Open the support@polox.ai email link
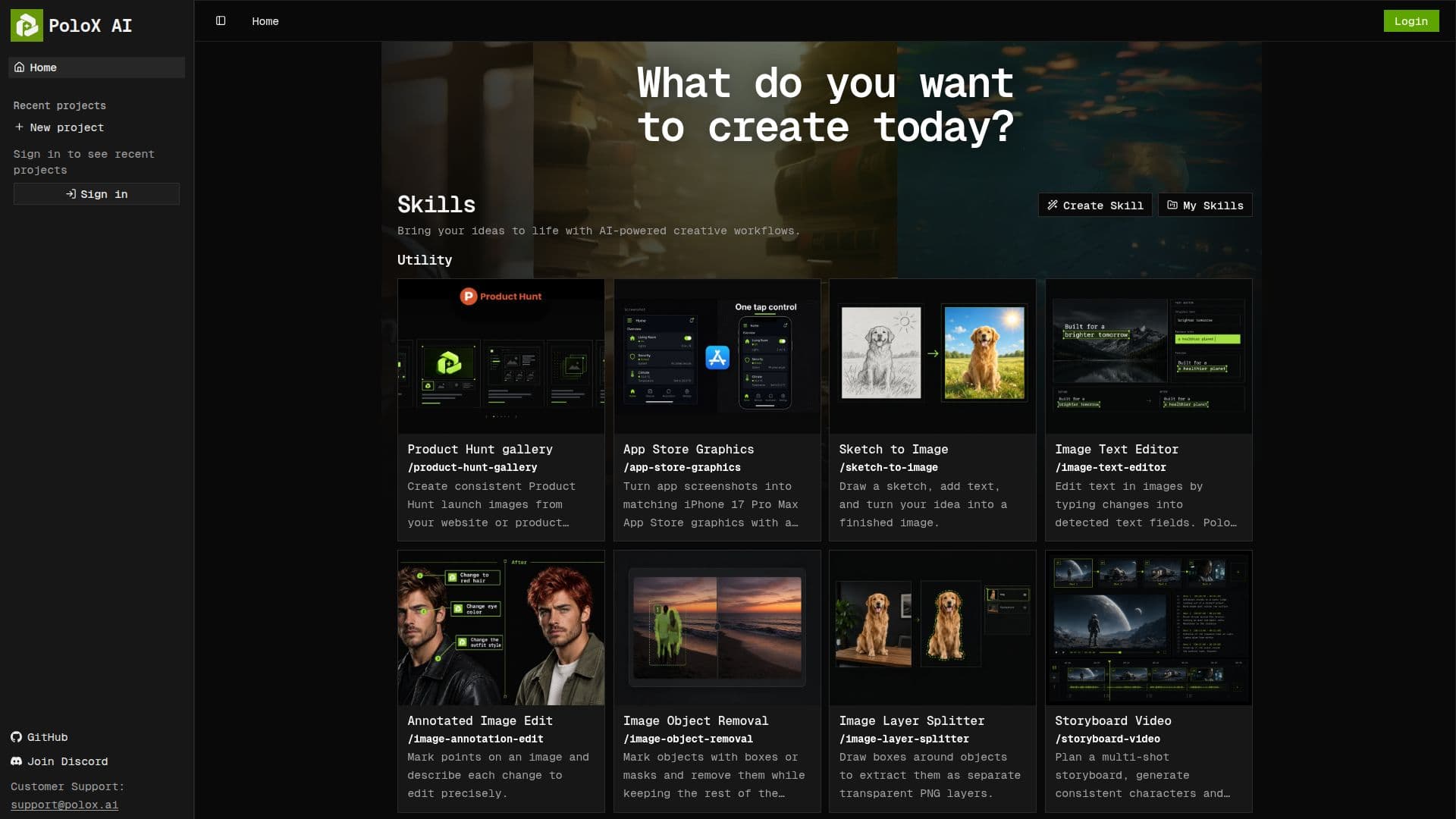The width and height of the screenshot is (1456, 819). (x=64, y=805)
